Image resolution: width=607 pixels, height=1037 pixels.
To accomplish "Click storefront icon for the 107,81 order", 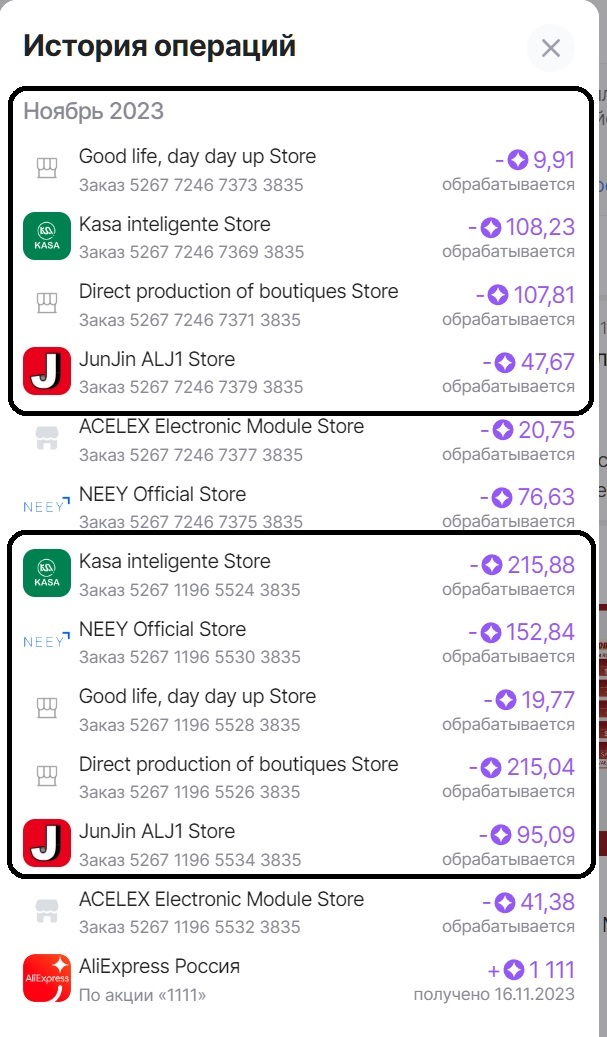I will point(43,304).
